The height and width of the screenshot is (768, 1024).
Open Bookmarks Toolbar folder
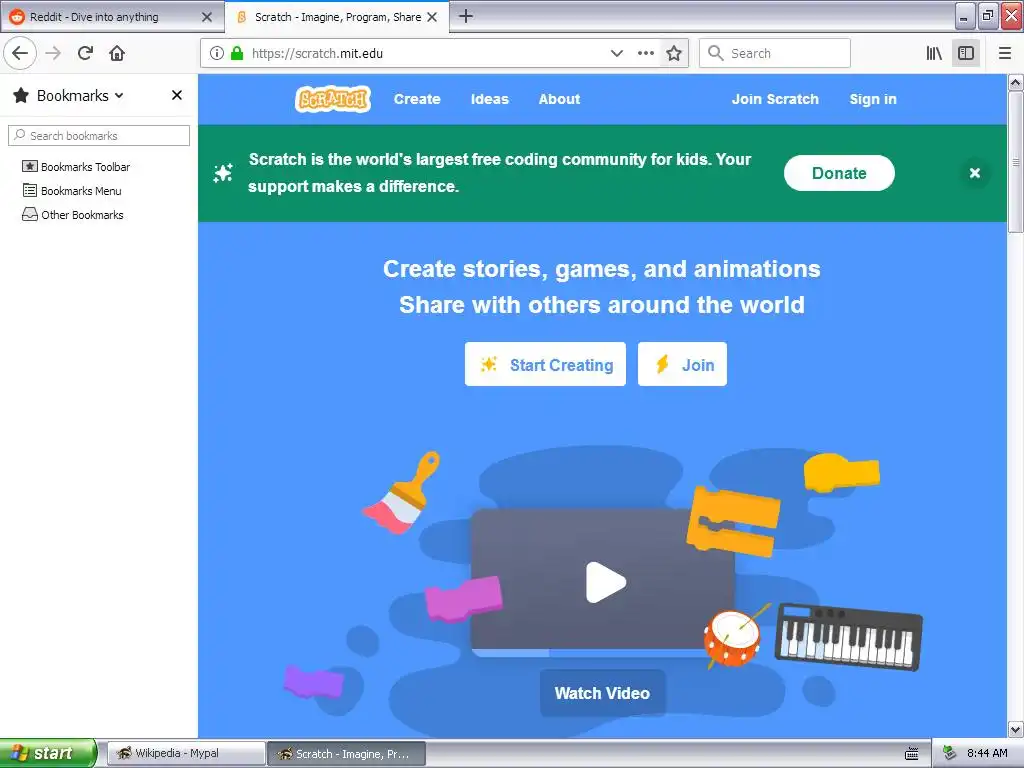pos(76,167)
